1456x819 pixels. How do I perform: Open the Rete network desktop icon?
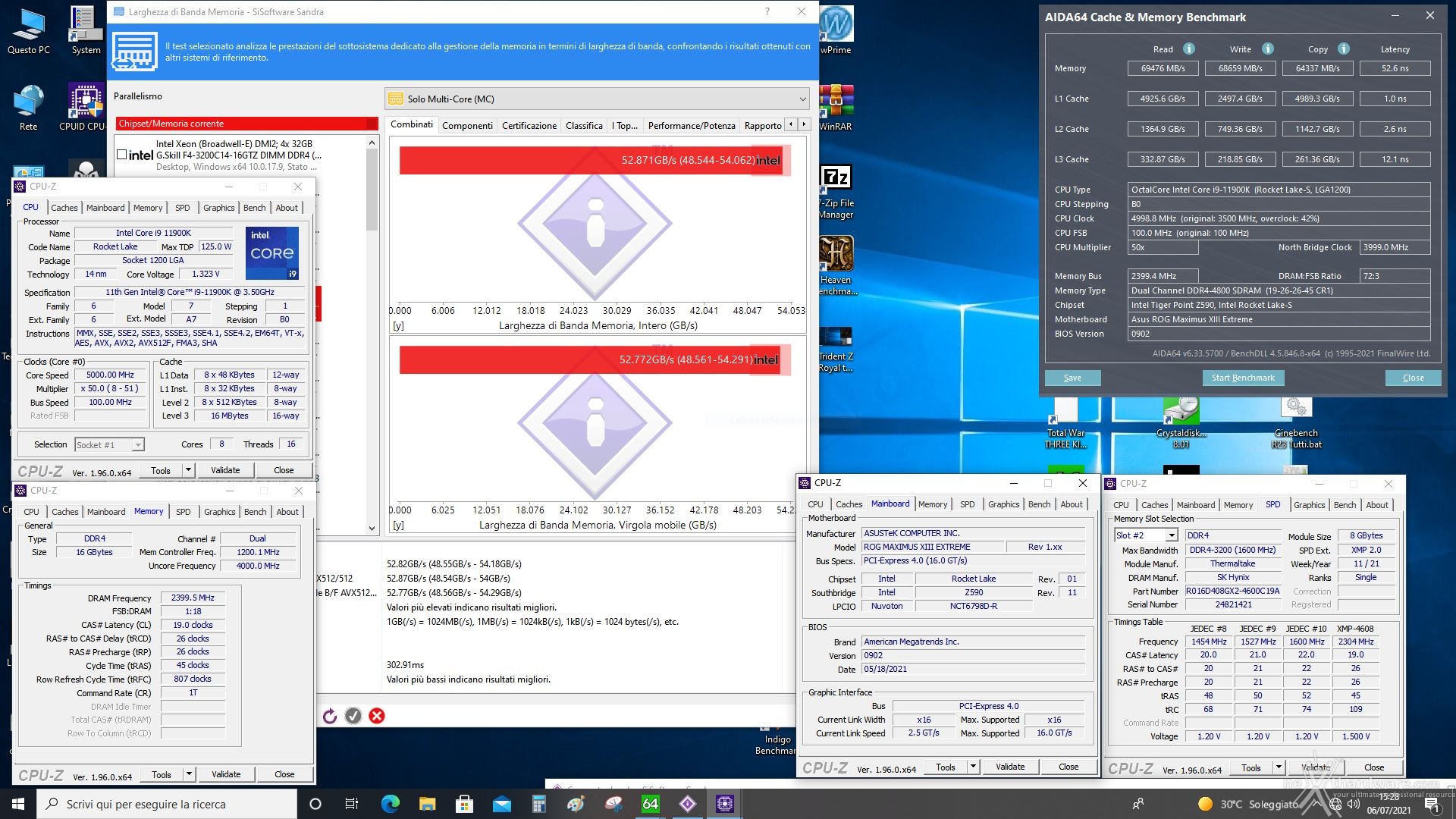28,108
